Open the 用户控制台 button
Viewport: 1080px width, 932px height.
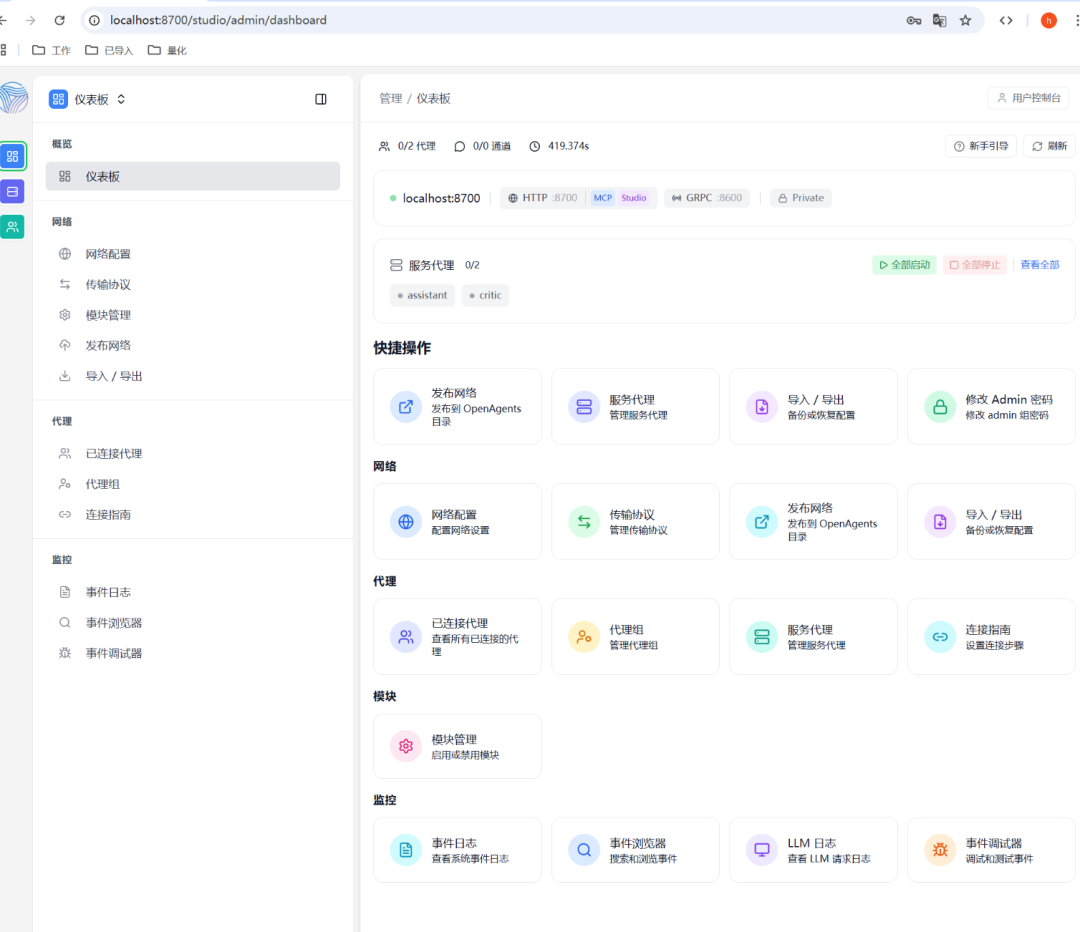tap(1028, 98)
